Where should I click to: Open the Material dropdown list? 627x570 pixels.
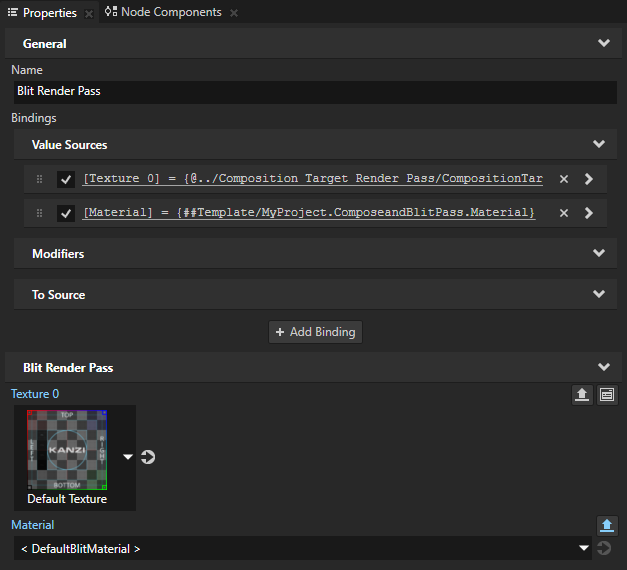tap(584, 548)
